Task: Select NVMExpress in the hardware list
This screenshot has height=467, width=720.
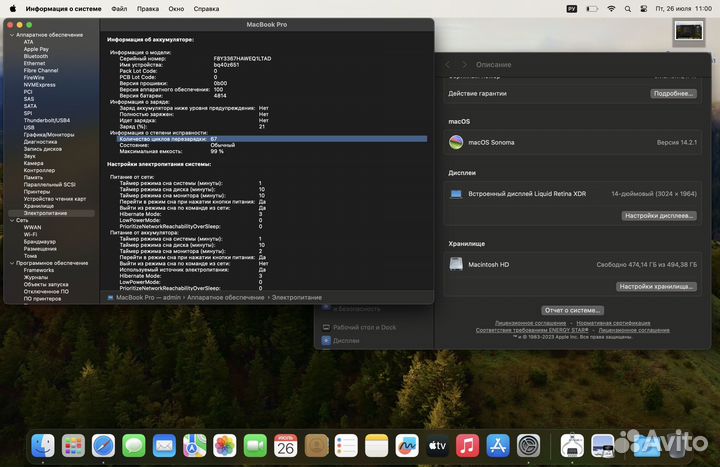Action: (x=39, y=84)
